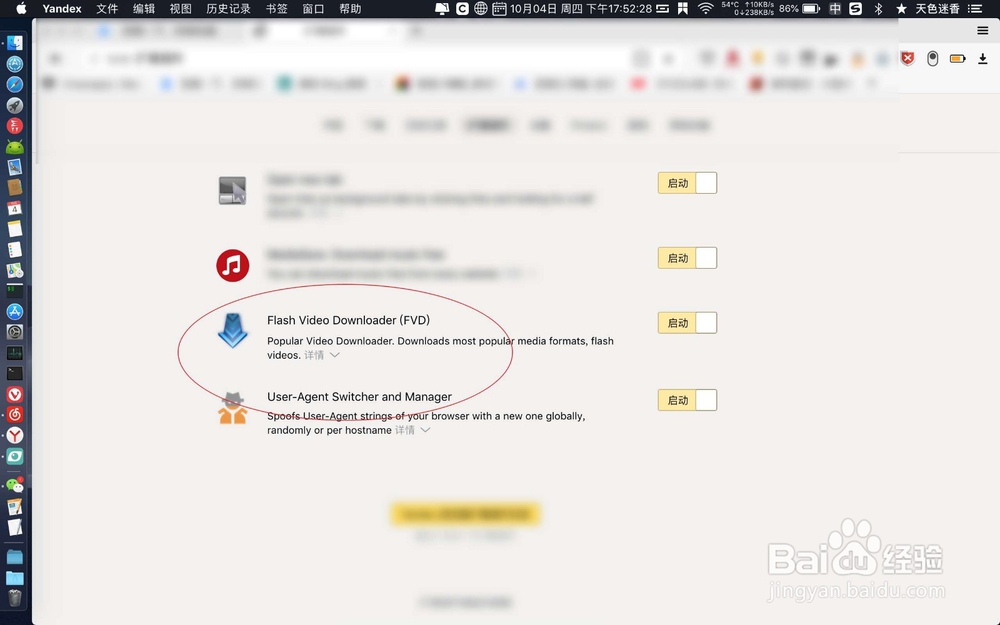Viewport: 1000px width, 625px height.
Task: Open the 帮助 menu
Action: click(350, 8)
